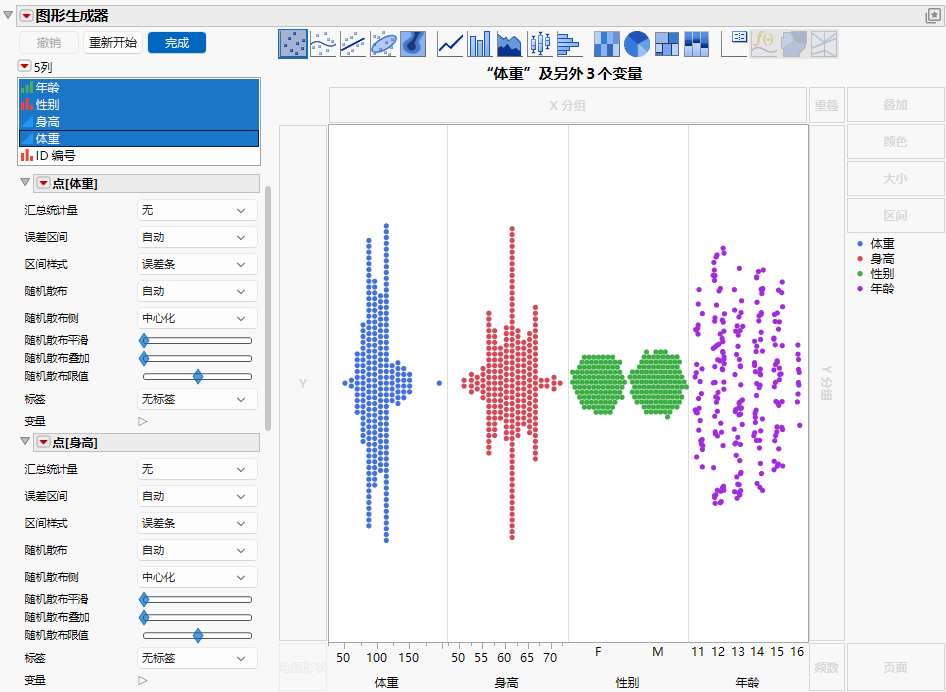Screen dimensions: 946x692
Task: Click 随机散布限值 slider in 点[体重]
Action: click(197, 376)
